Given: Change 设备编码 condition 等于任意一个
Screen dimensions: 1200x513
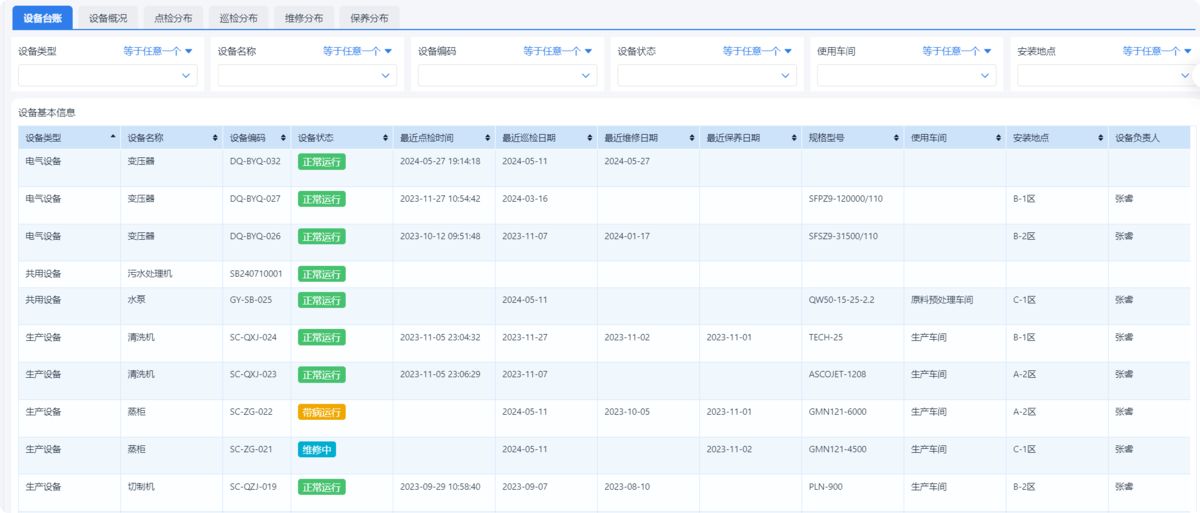Looking at the screenshot, I should click(558, 51).
